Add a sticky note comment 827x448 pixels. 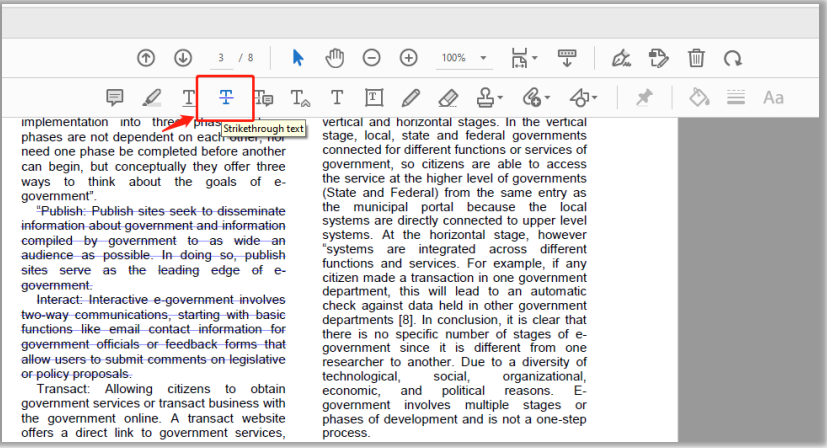(x=114, y=97)
